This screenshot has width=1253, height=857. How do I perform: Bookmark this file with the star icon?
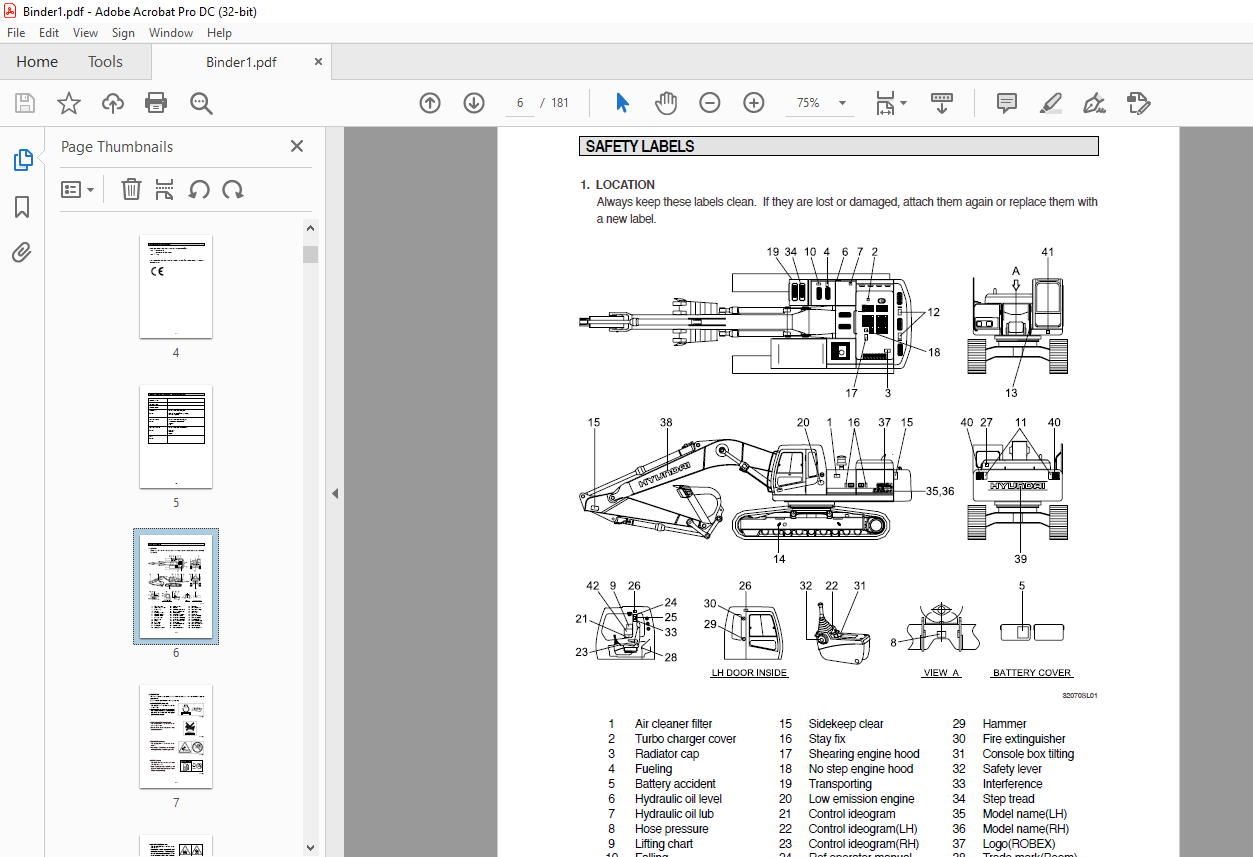tap(68, 103)
